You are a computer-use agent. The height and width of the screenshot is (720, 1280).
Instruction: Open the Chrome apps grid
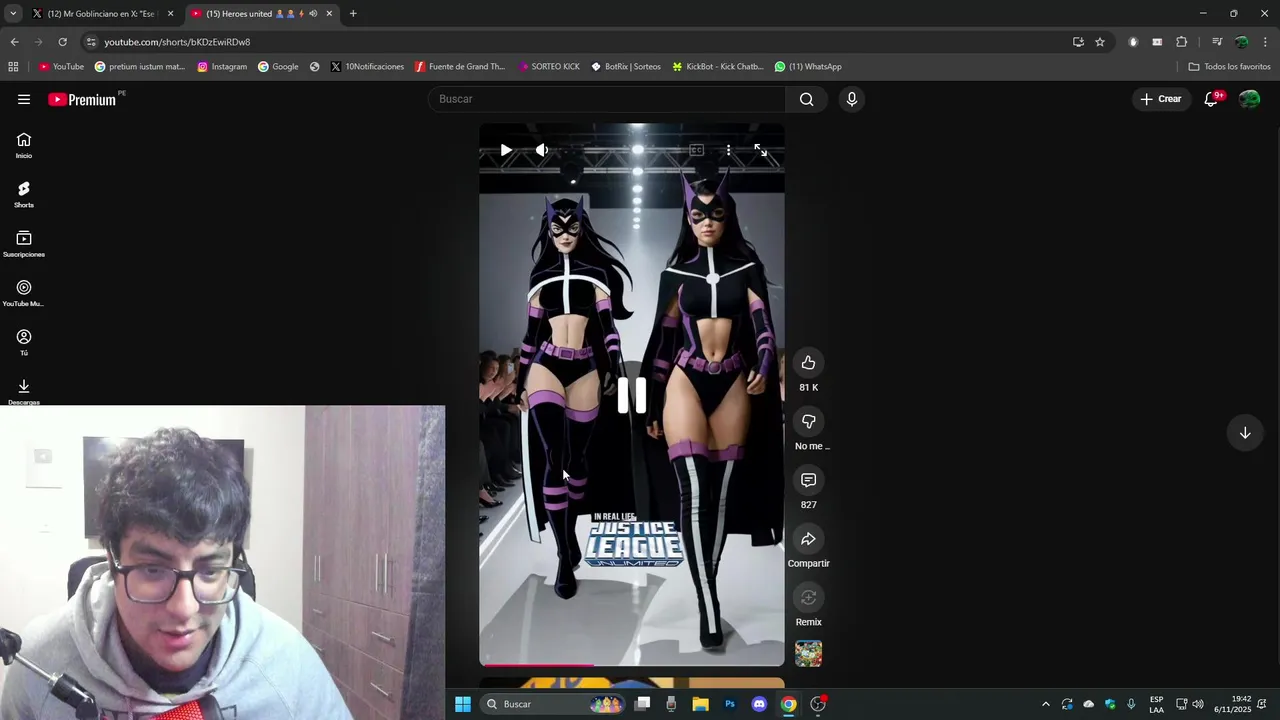13,67
